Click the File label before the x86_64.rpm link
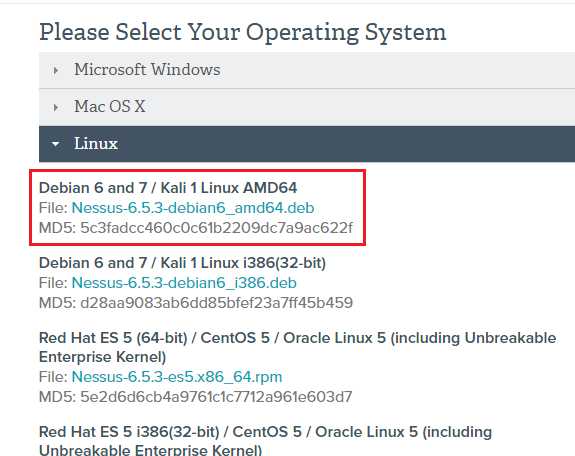The height and width of the screenshot is (456, 575). pos(53,377)
